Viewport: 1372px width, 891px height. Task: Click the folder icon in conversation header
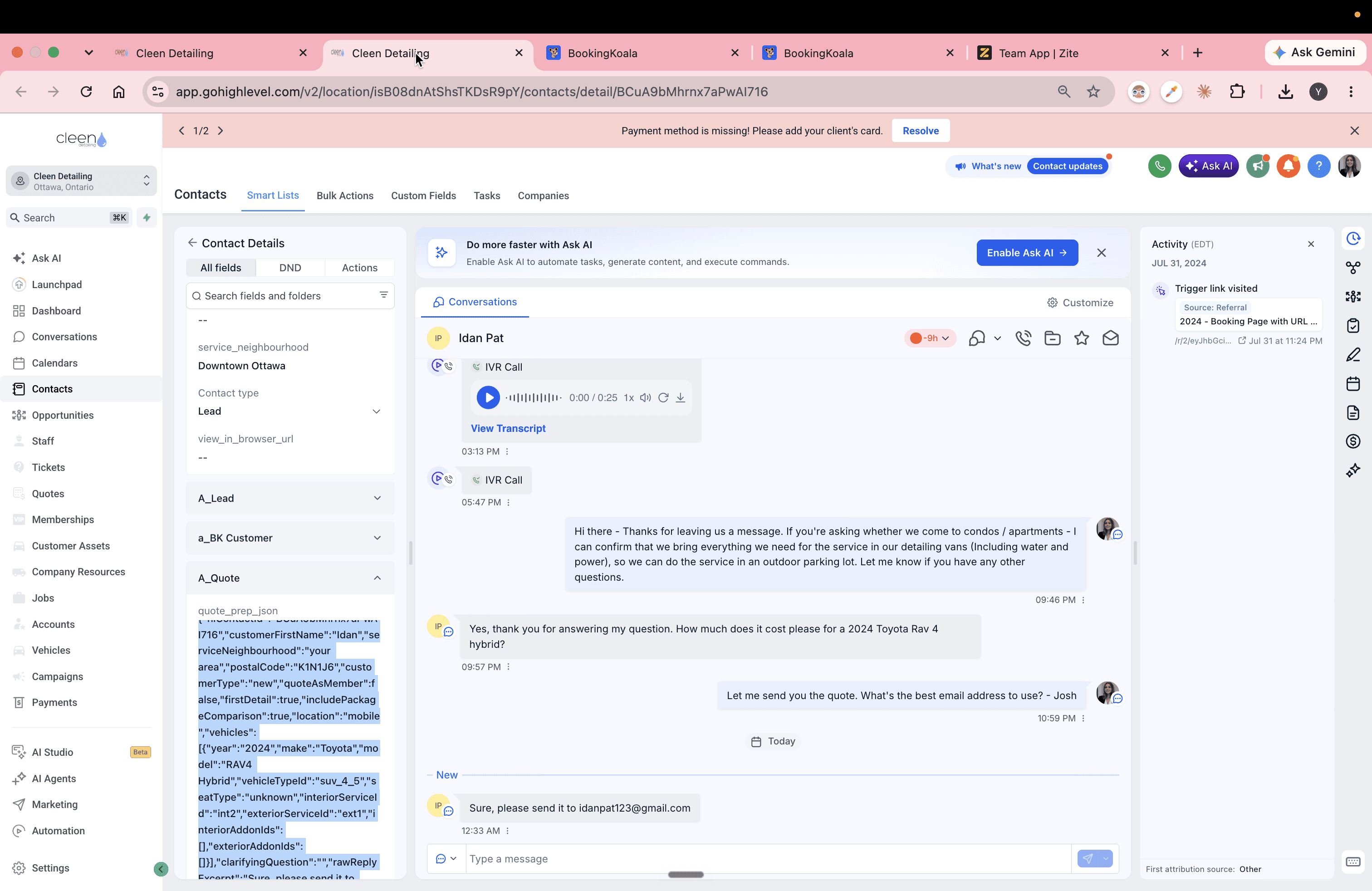1052,338
